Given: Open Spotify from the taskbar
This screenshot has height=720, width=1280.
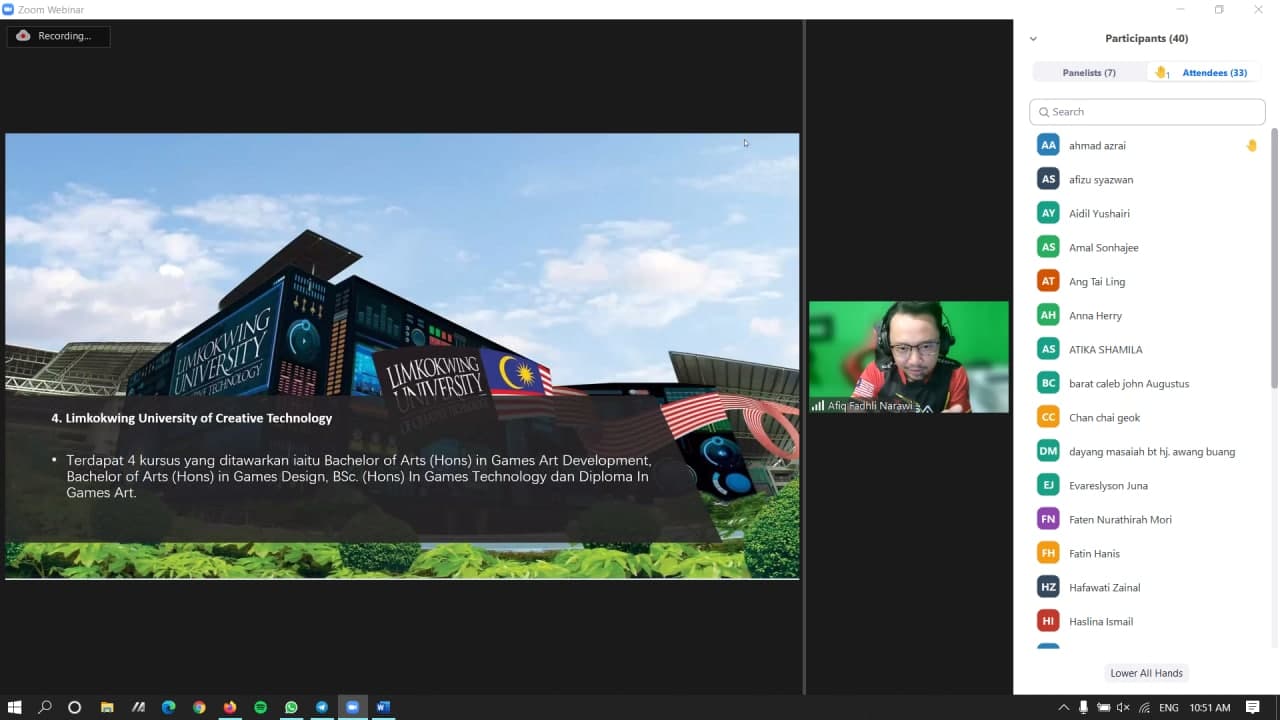Looking at the screenshot, I should [x=260, y=707].
